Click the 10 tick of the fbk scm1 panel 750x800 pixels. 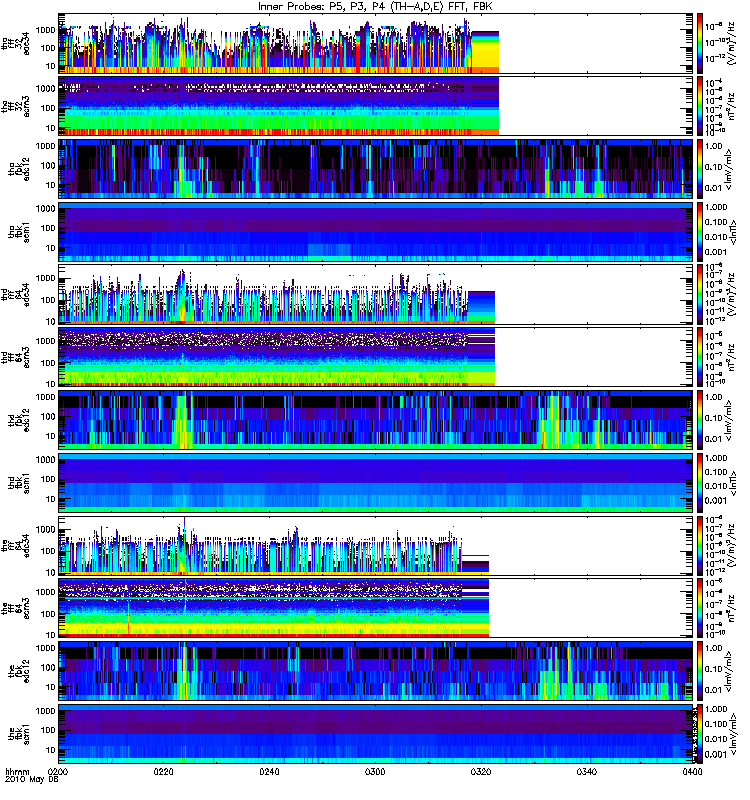pos(51,750)
